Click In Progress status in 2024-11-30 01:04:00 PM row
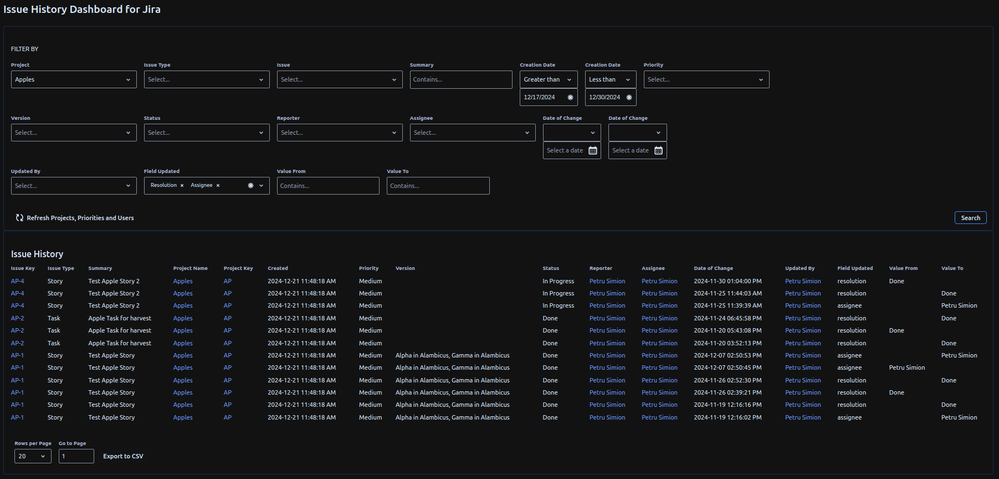Viewport: 999px width, 479px height. click(x=558, y=281)
